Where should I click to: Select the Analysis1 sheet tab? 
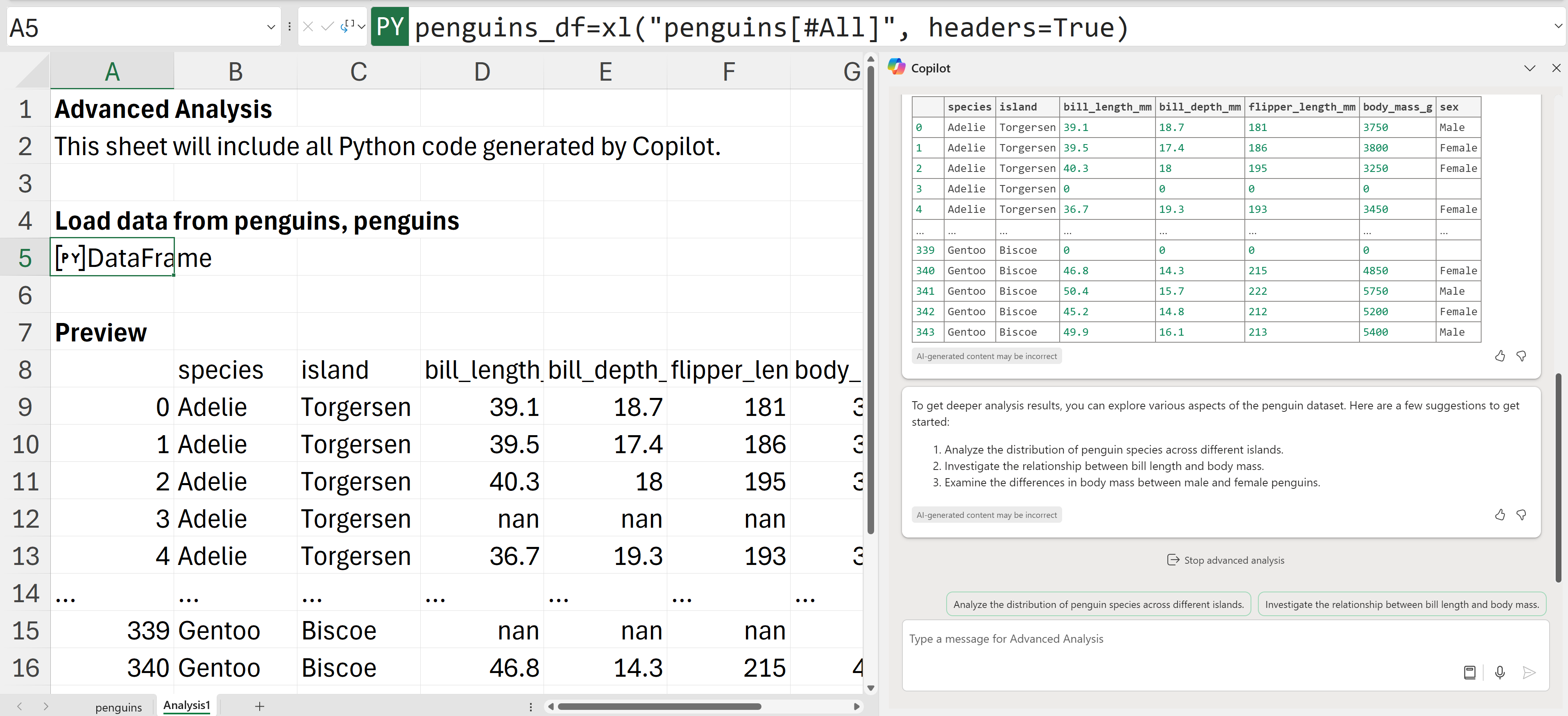[x=186, y=705]
